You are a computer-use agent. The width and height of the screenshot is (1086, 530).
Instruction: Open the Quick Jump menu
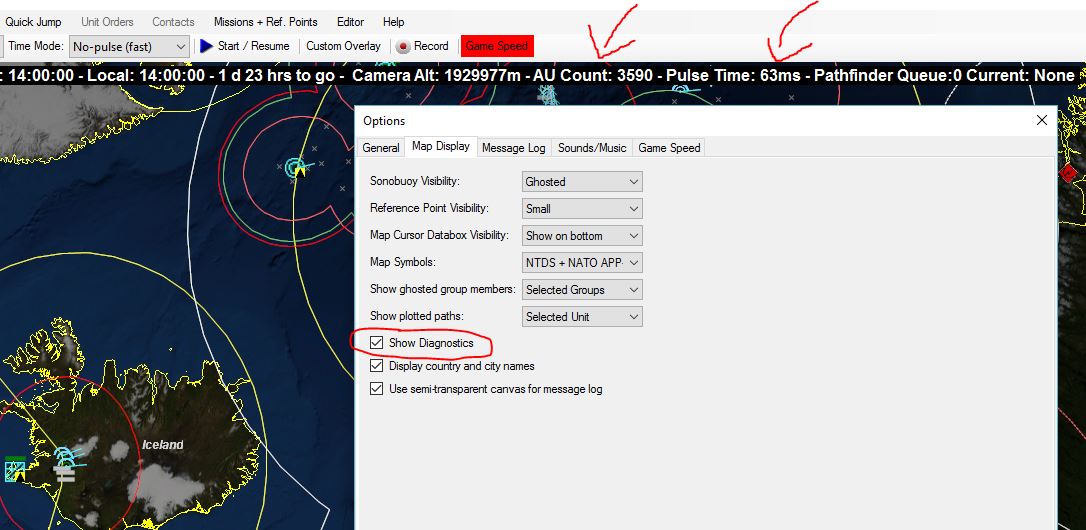(33, 22)
